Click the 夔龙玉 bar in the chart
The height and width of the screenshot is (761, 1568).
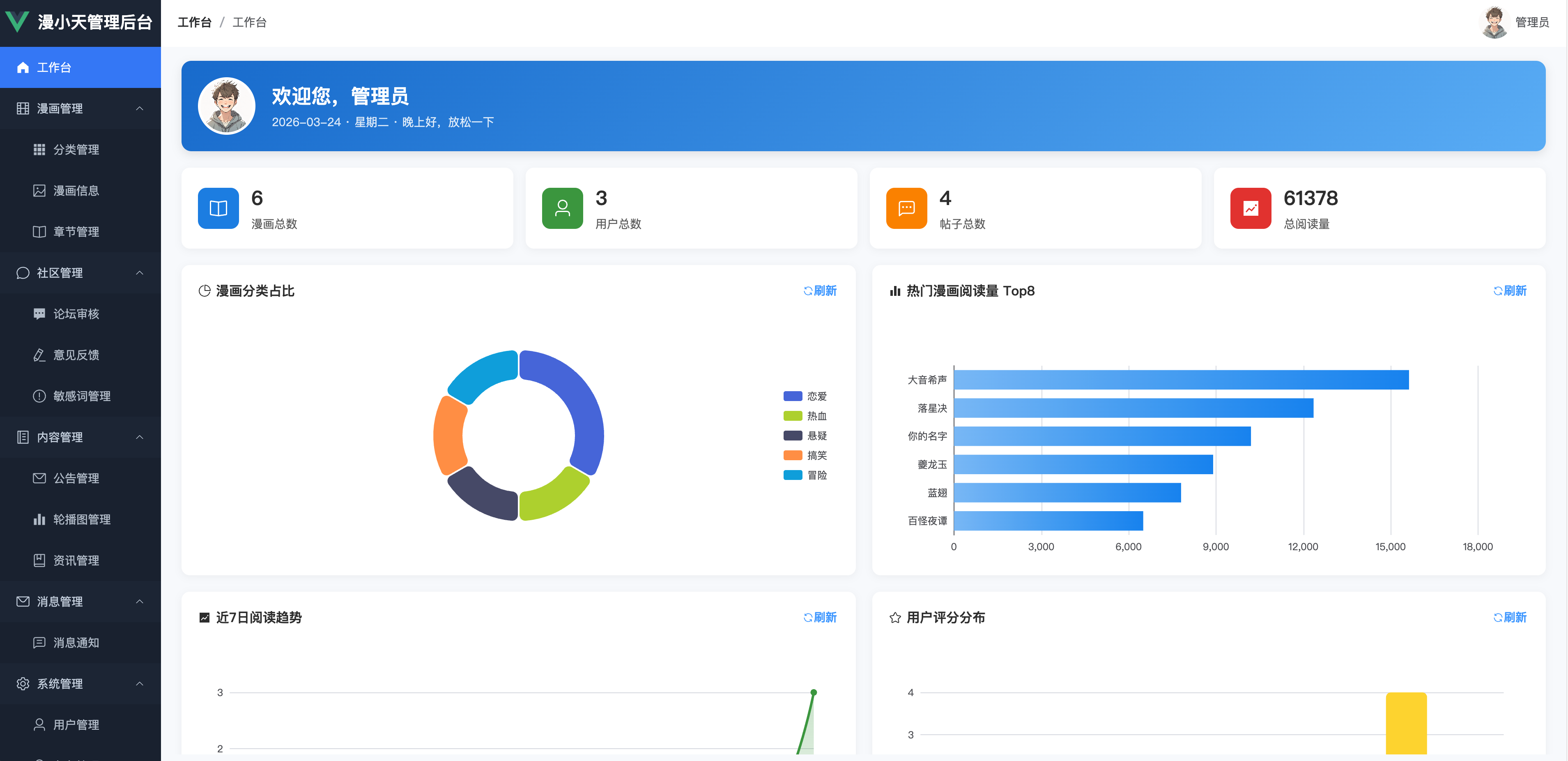(1083, 464)
